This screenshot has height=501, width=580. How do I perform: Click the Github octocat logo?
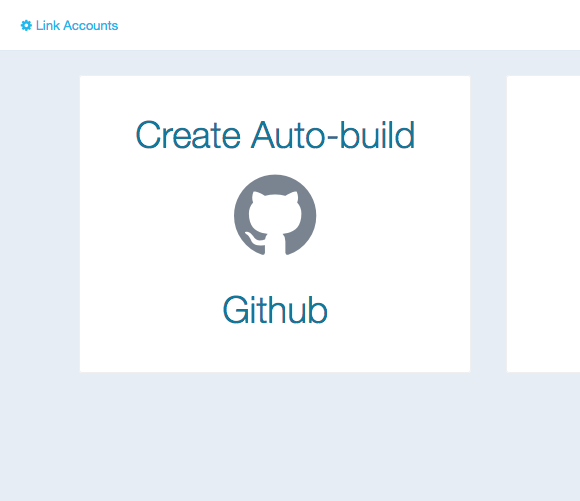275,215
